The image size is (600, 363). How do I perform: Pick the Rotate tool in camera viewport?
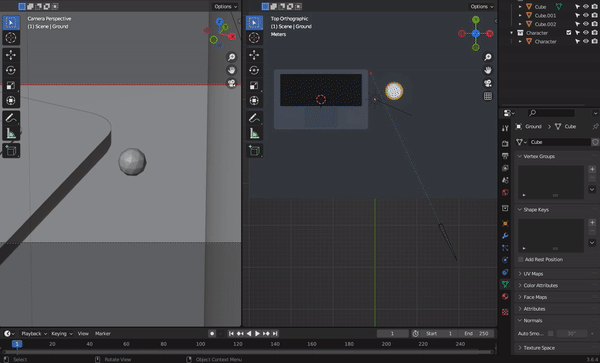point(11,70)
